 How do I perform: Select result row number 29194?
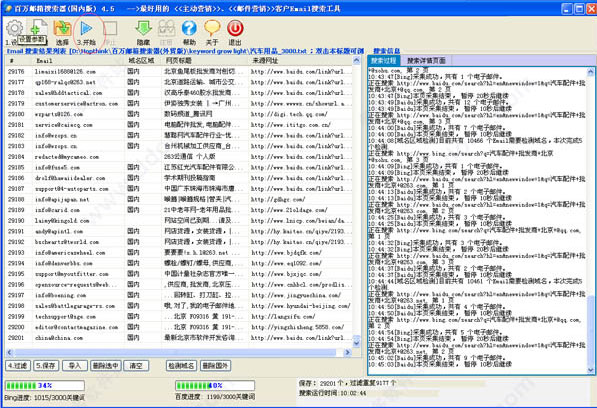[x=179, y=263]
